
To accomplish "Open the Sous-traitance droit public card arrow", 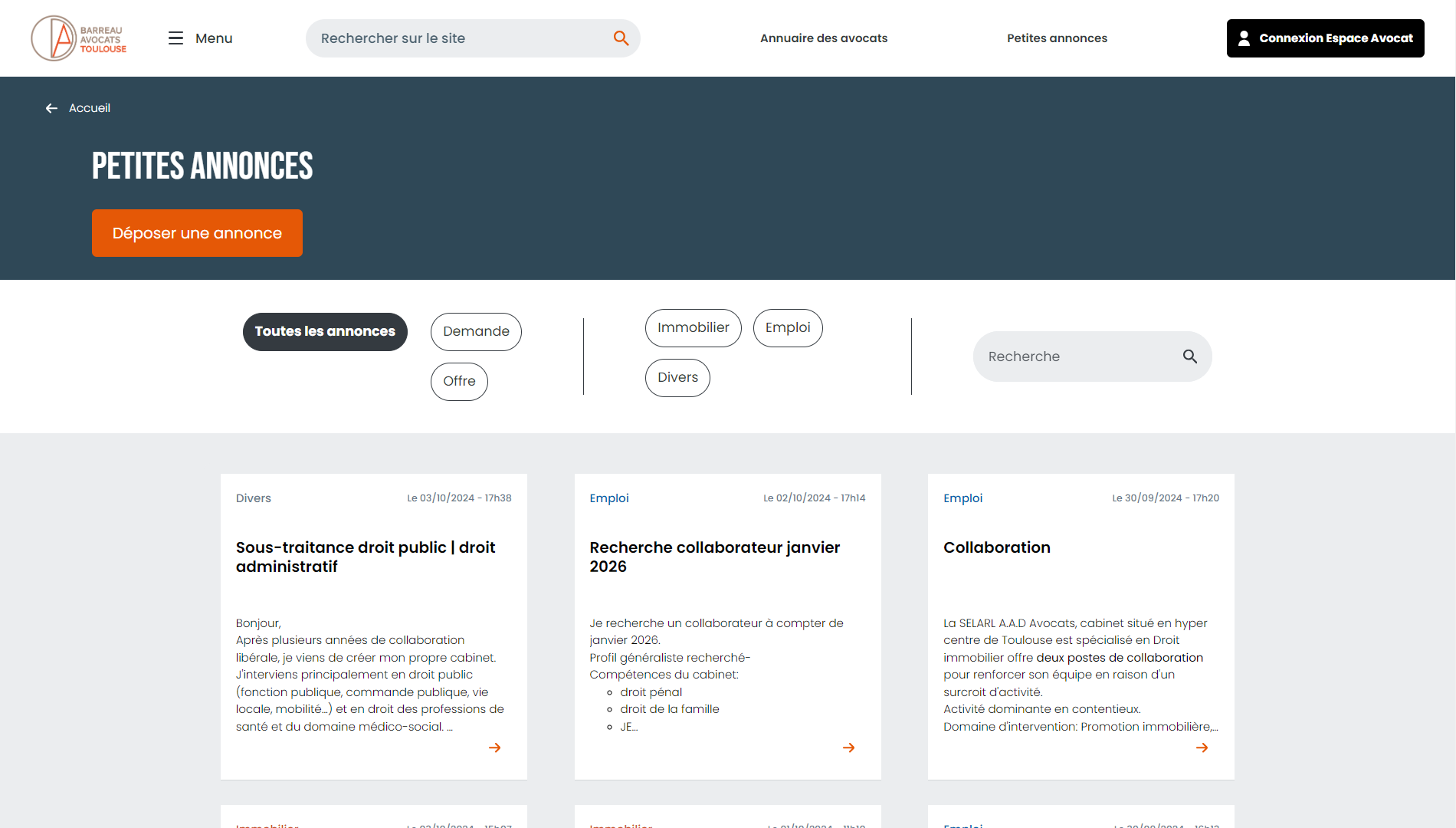I will coord(494,747).
